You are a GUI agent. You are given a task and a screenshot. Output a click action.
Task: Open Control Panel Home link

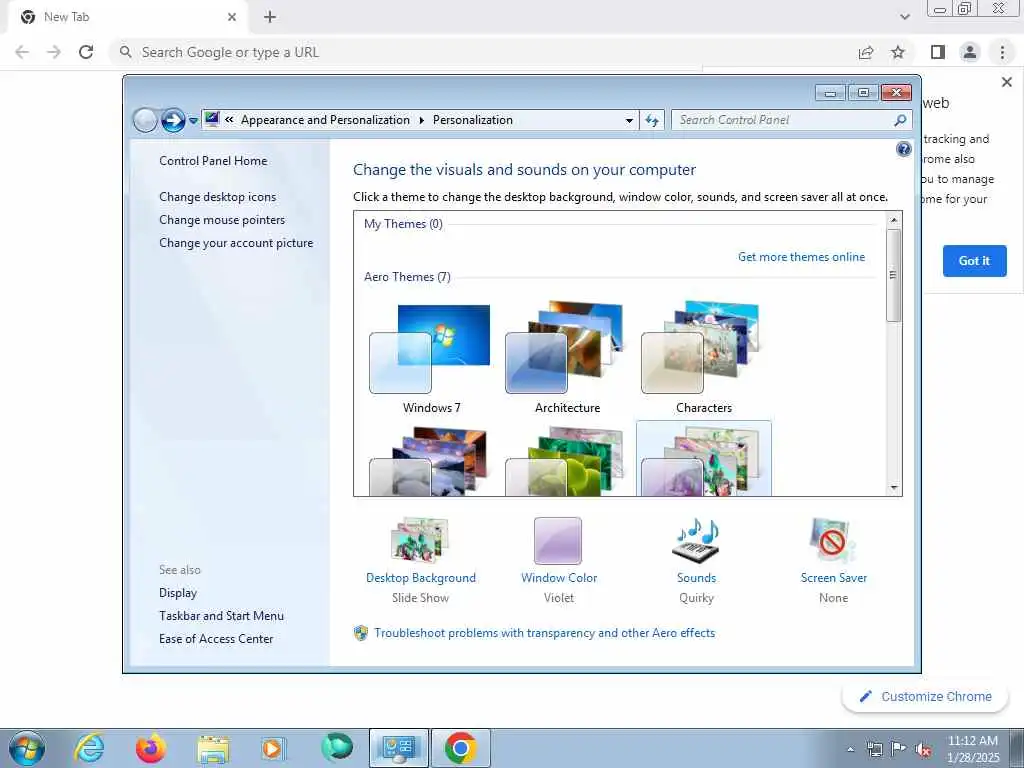[213, 161]
